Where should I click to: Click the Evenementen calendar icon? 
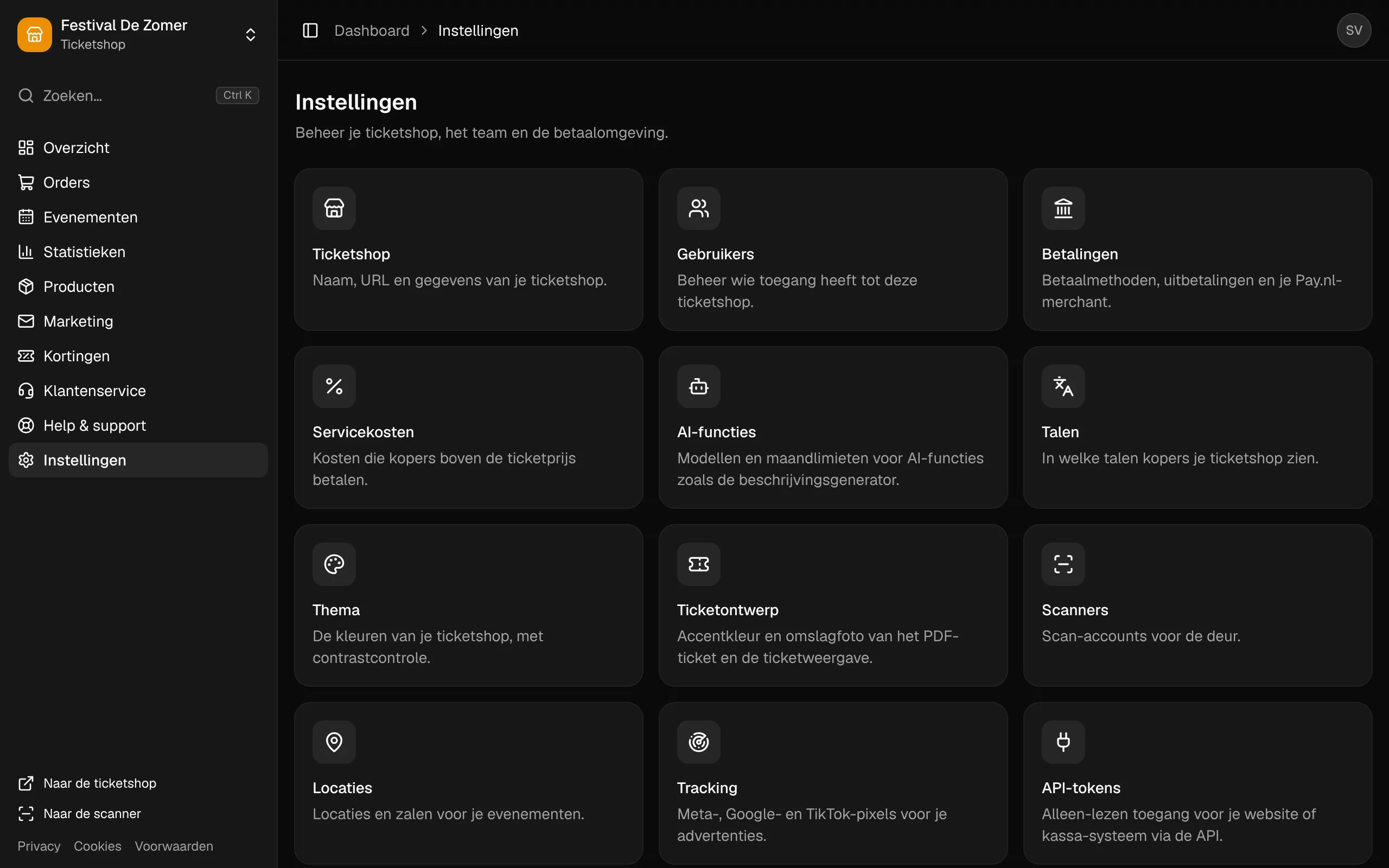26,217
